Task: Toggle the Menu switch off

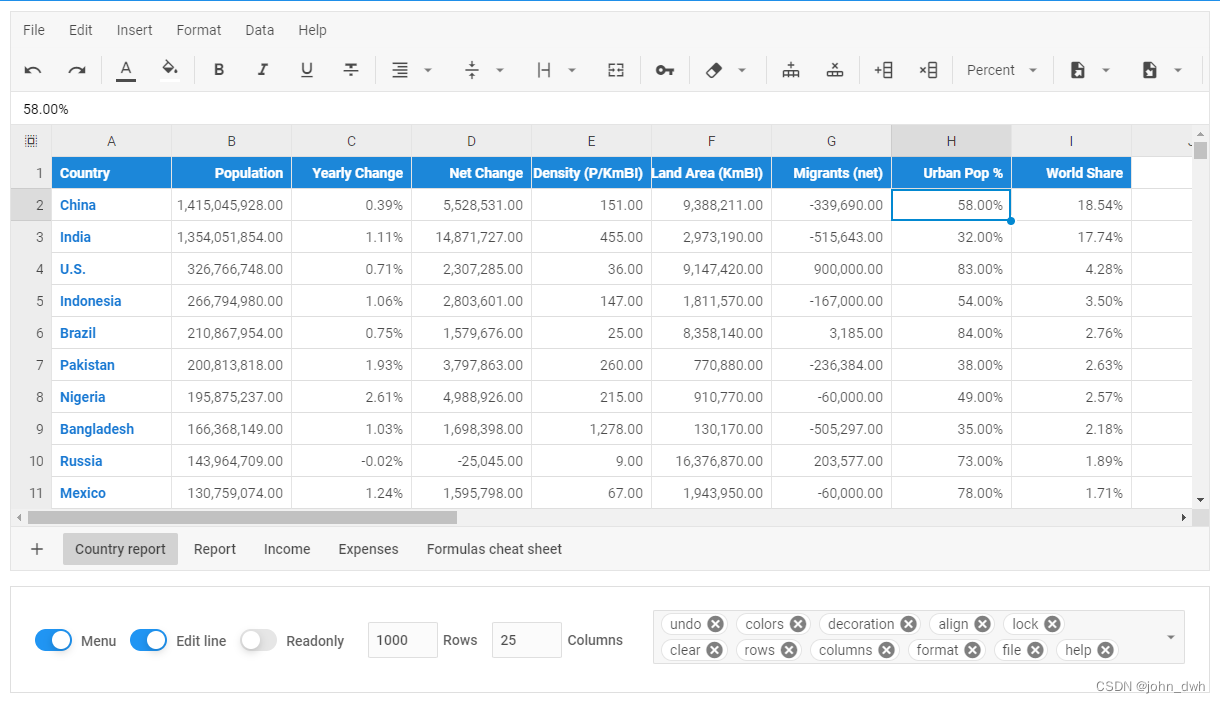Action: click(54, 640)
